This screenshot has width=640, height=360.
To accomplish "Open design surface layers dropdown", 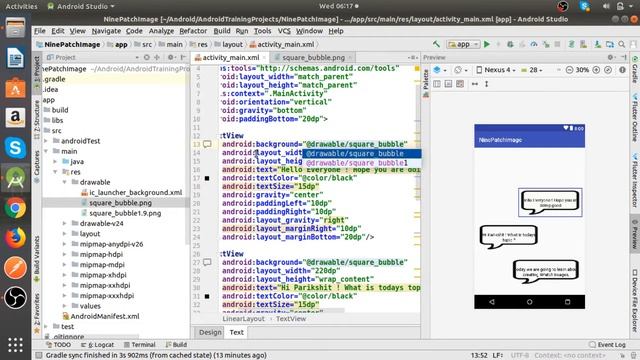I will [440, 70].
